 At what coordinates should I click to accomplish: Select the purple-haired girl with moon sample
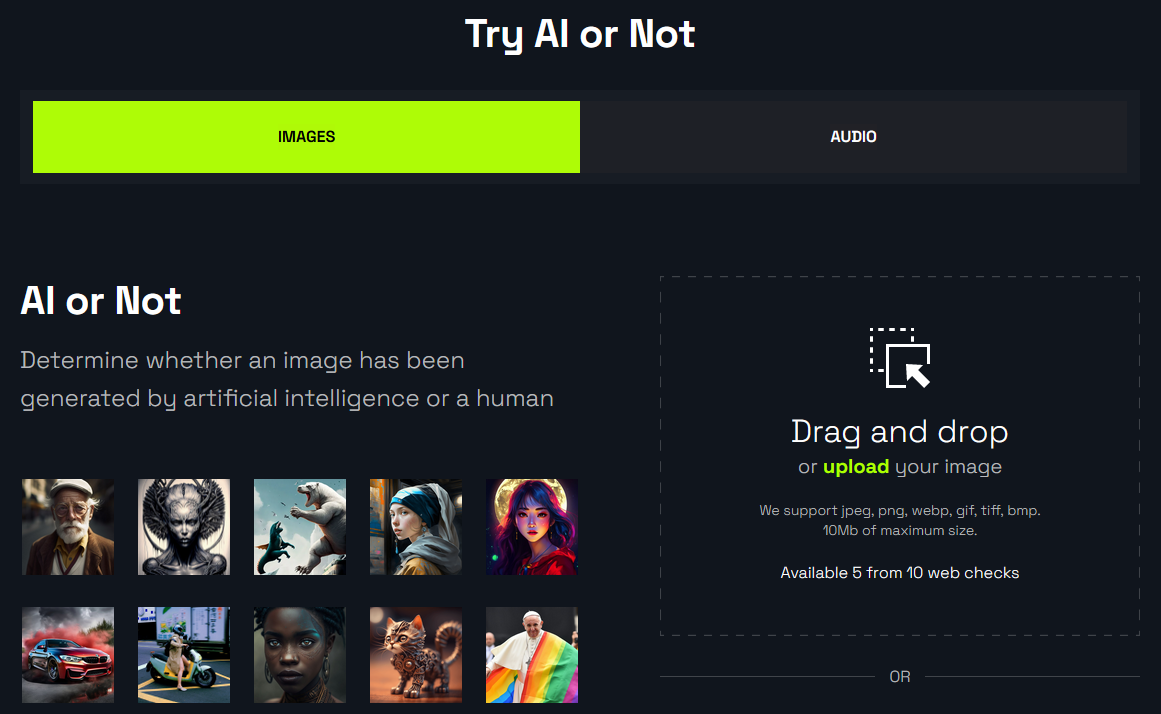(532, 527)
